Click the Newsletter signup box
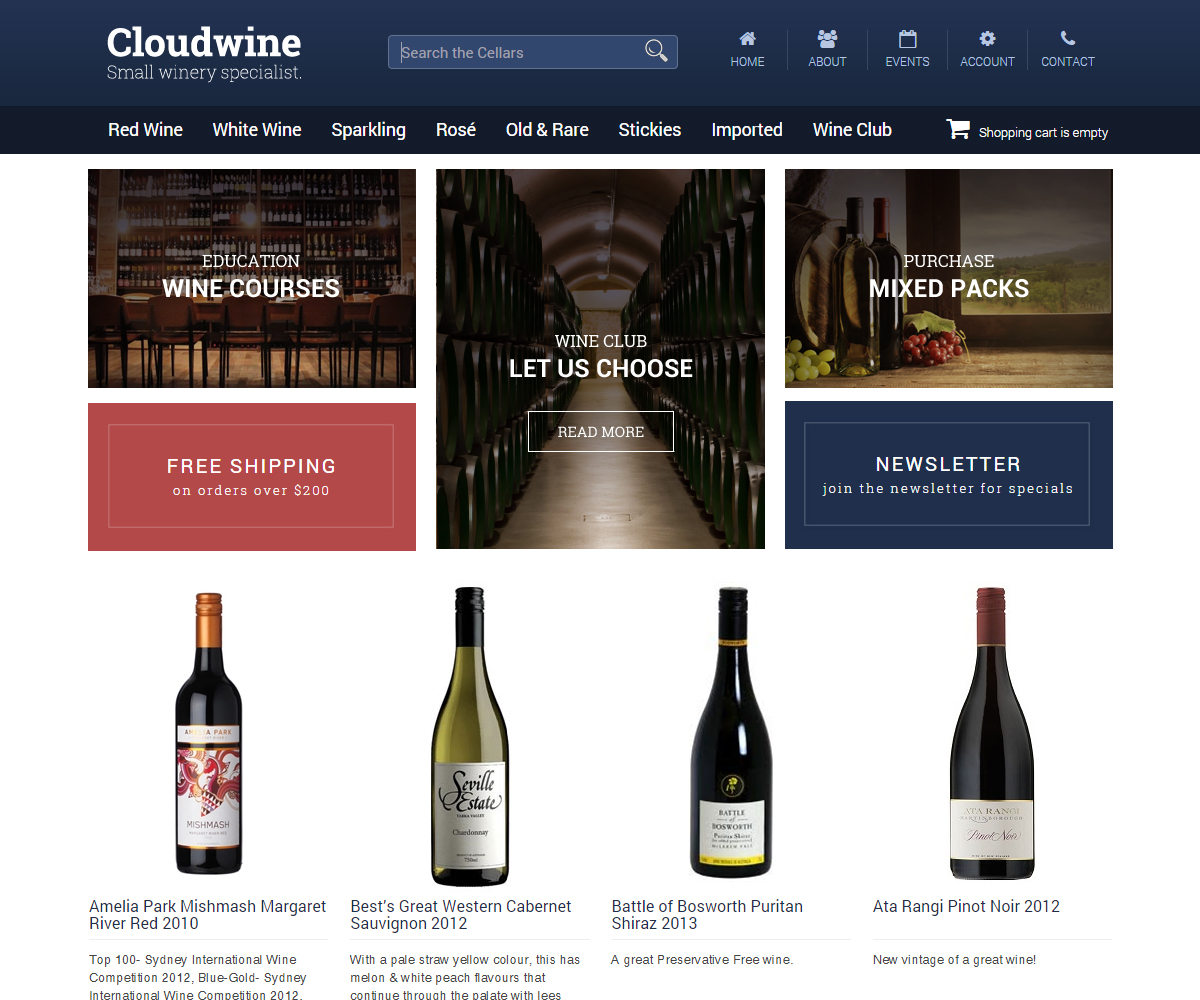1200x1000 pixels. 949,475
